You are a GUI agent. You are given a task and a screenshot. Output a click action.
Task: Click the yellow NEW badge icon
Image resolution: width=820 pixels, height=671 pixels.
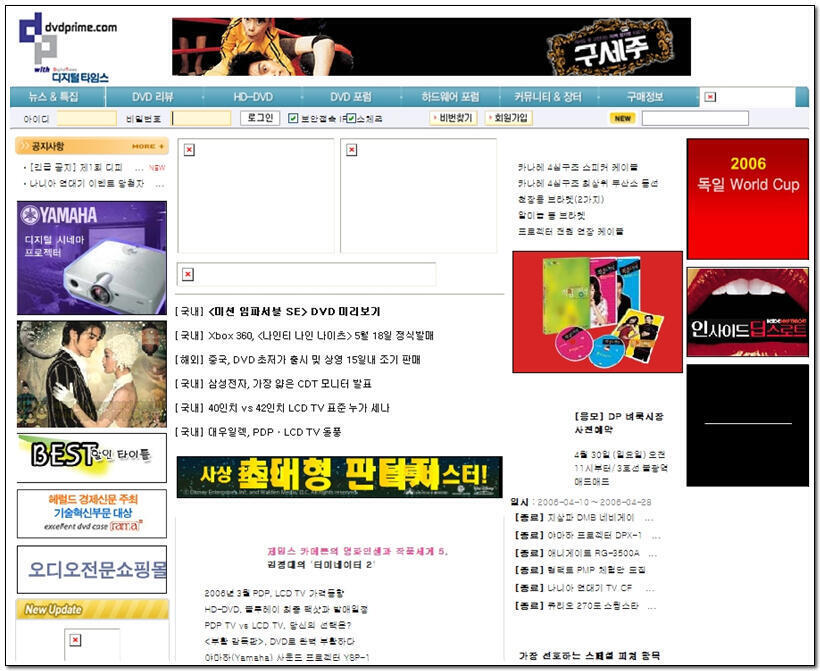pos(622,118)
